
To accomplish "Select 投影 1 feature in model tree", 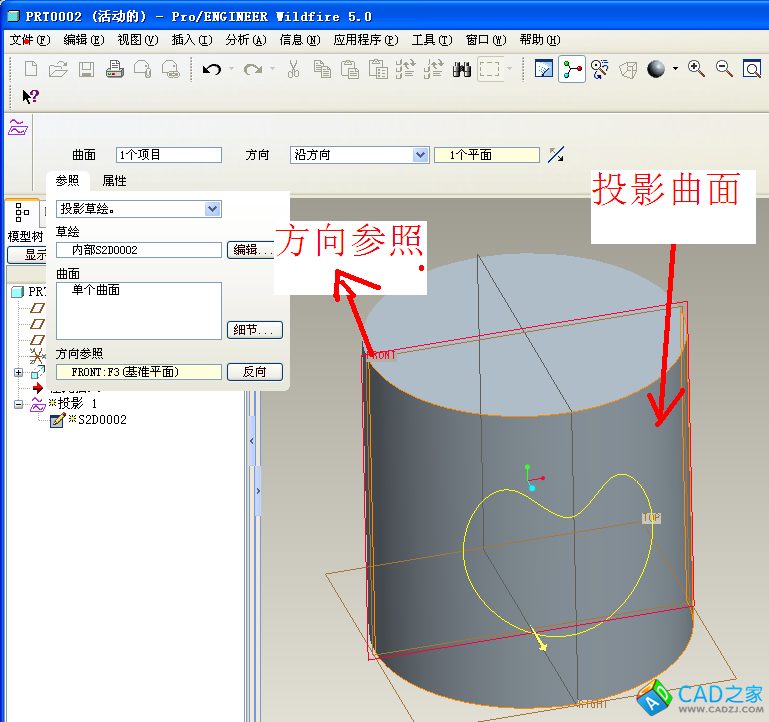I will pyautogui.click(x=77, y=404).
